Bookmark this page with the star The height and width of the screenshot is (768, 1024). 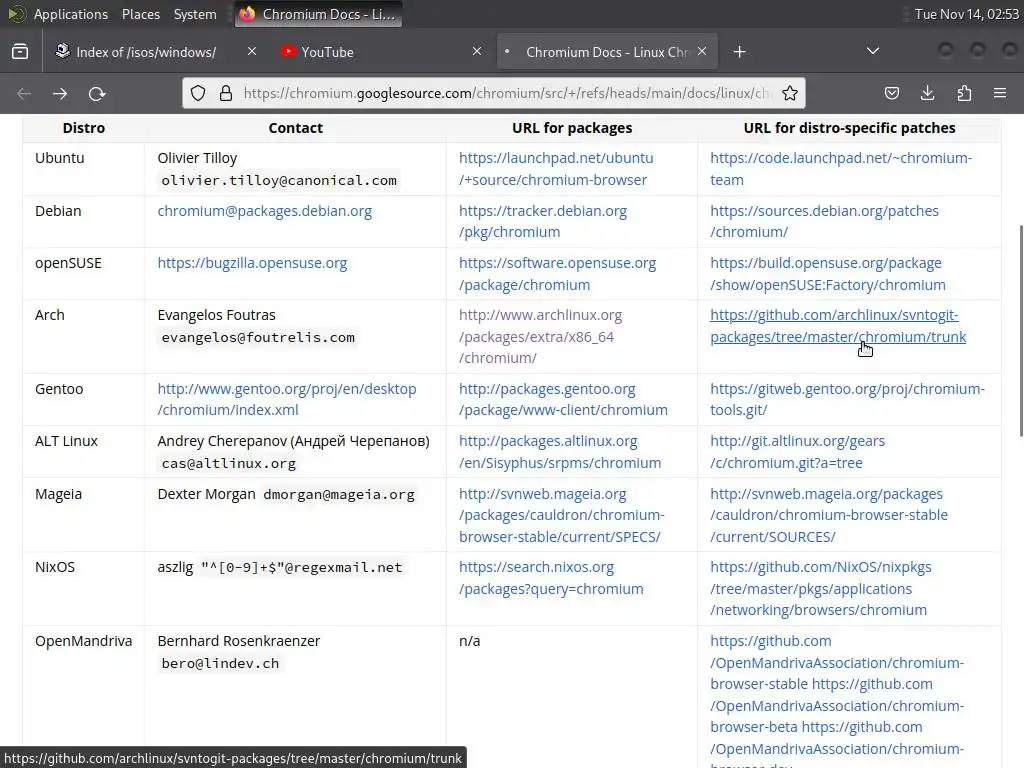pyautogui.click(x=790, y=93)
